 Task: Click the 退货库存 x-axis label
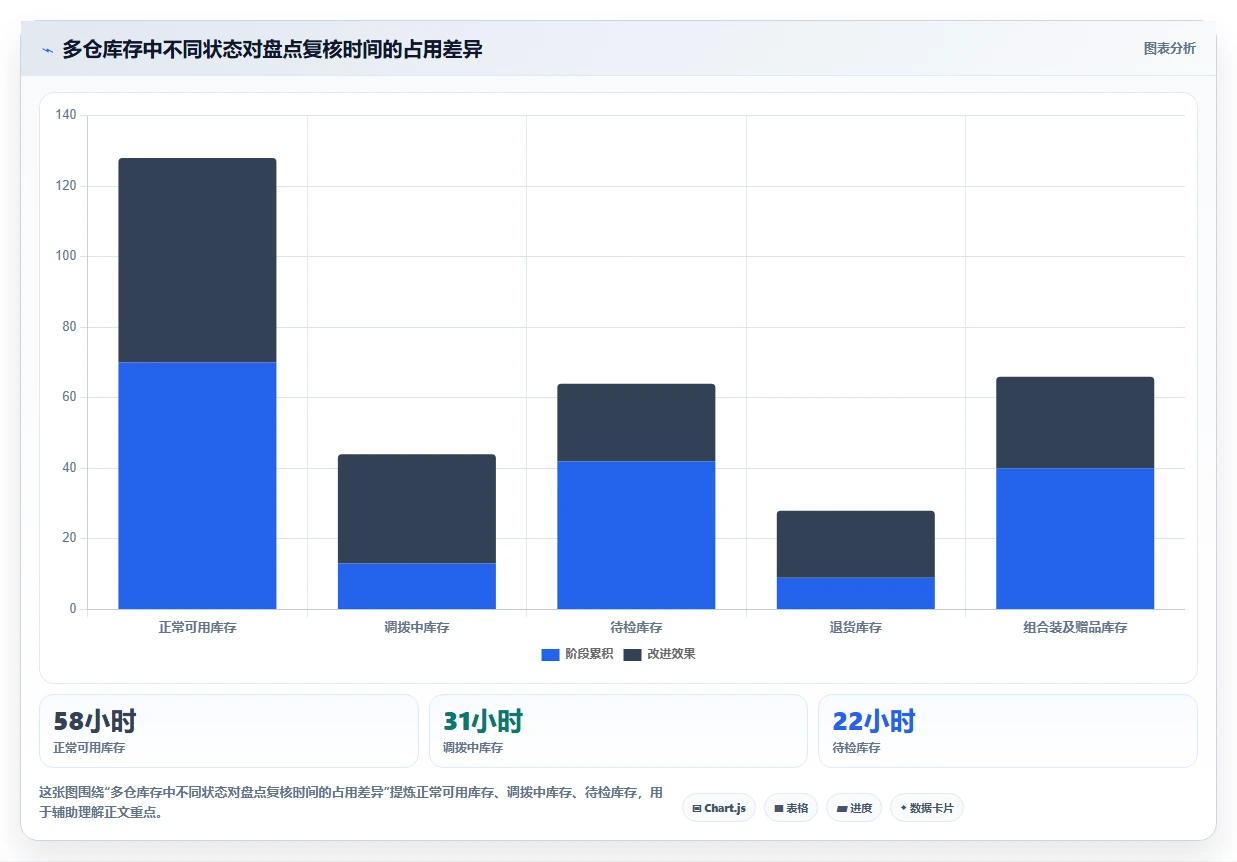855,628
